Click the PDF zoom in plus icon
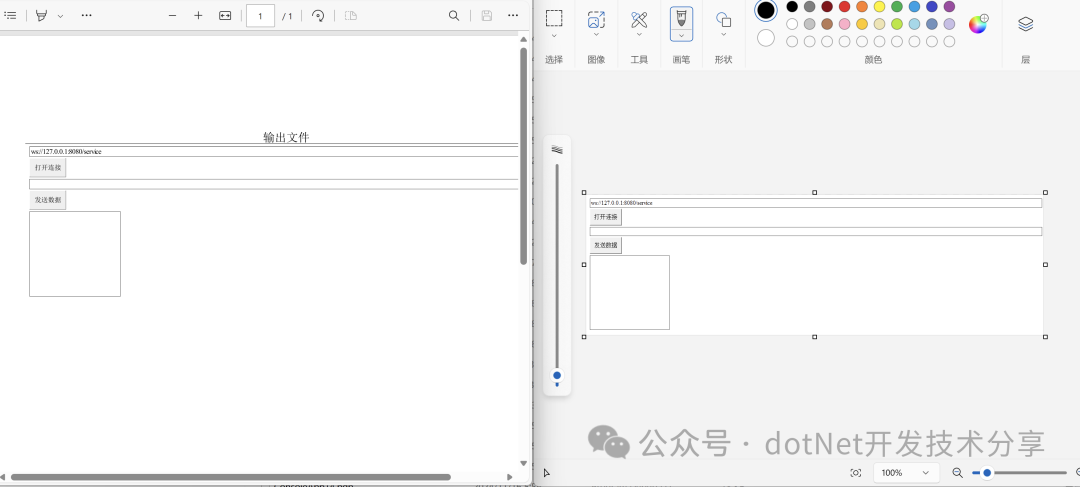The width and height of the screenshot is (1080, 487). (198, 16)
